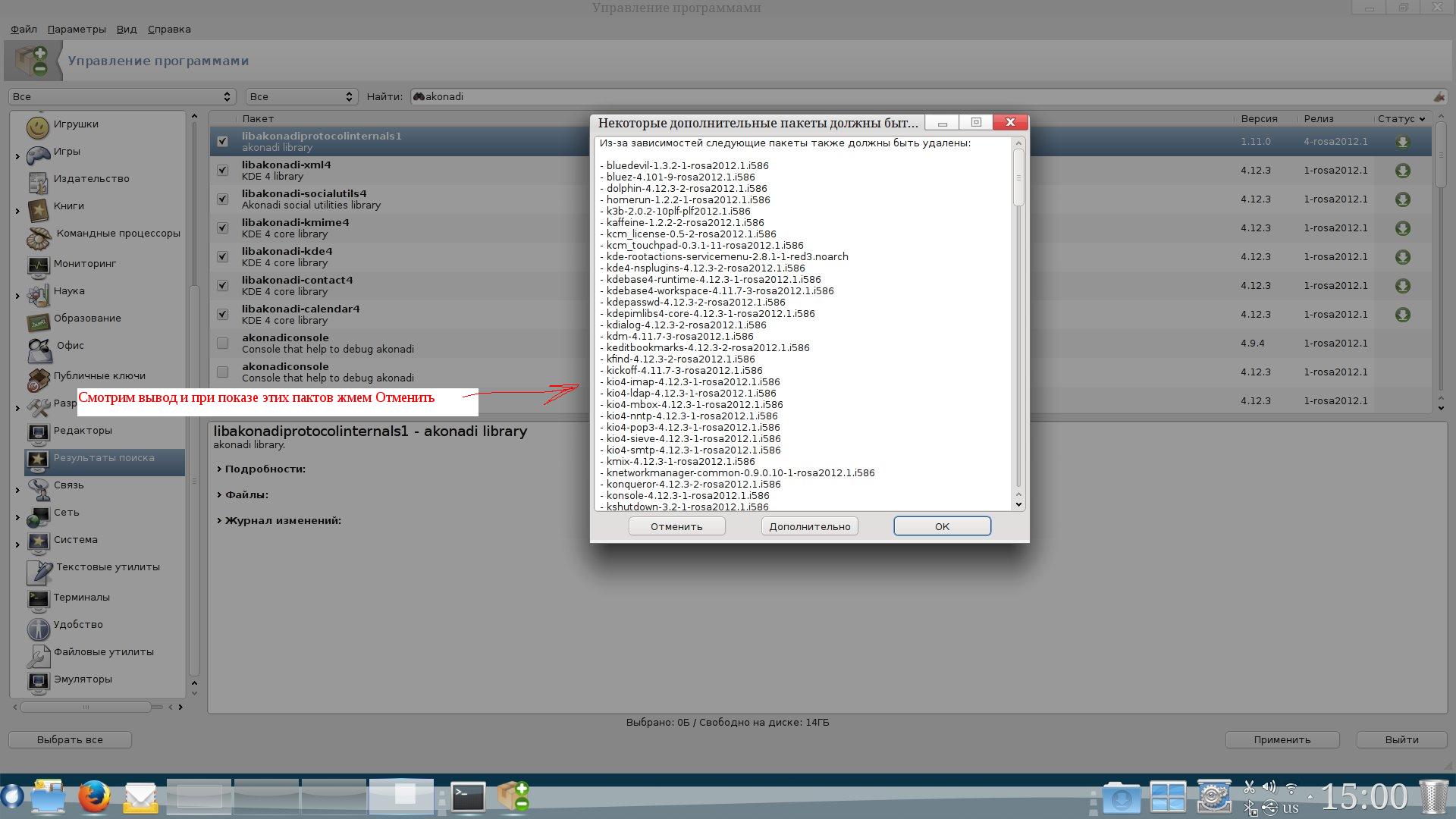The height and width of the screenshot is (819, 1456).
Task: Select the Книги category icon
Action: pyautogui.click(x=38, y=209)
